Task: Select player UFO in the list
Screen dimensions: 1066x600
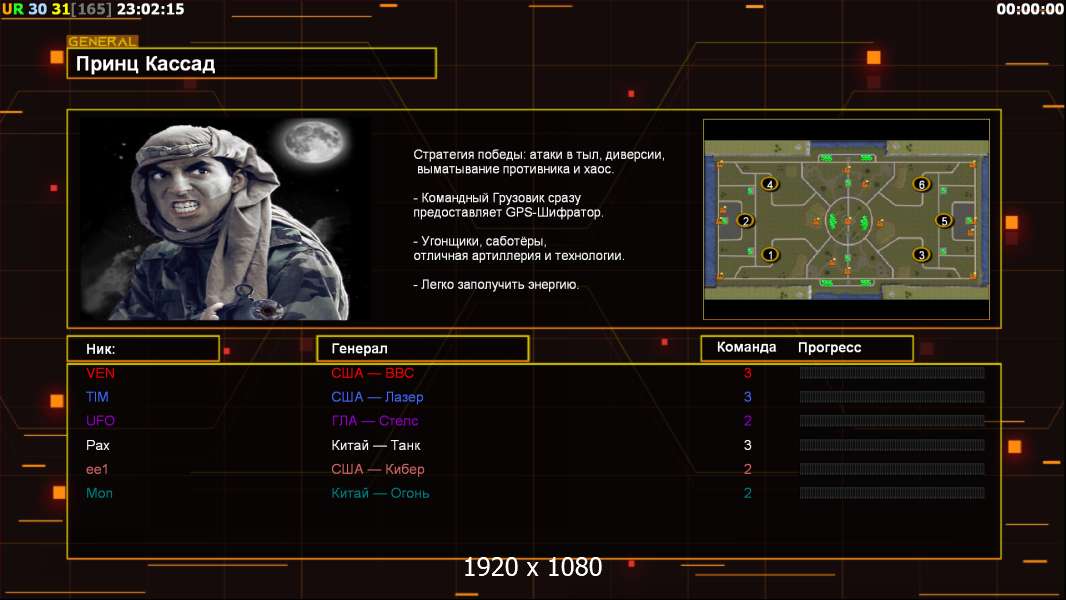Action: [x=100, y=421]
